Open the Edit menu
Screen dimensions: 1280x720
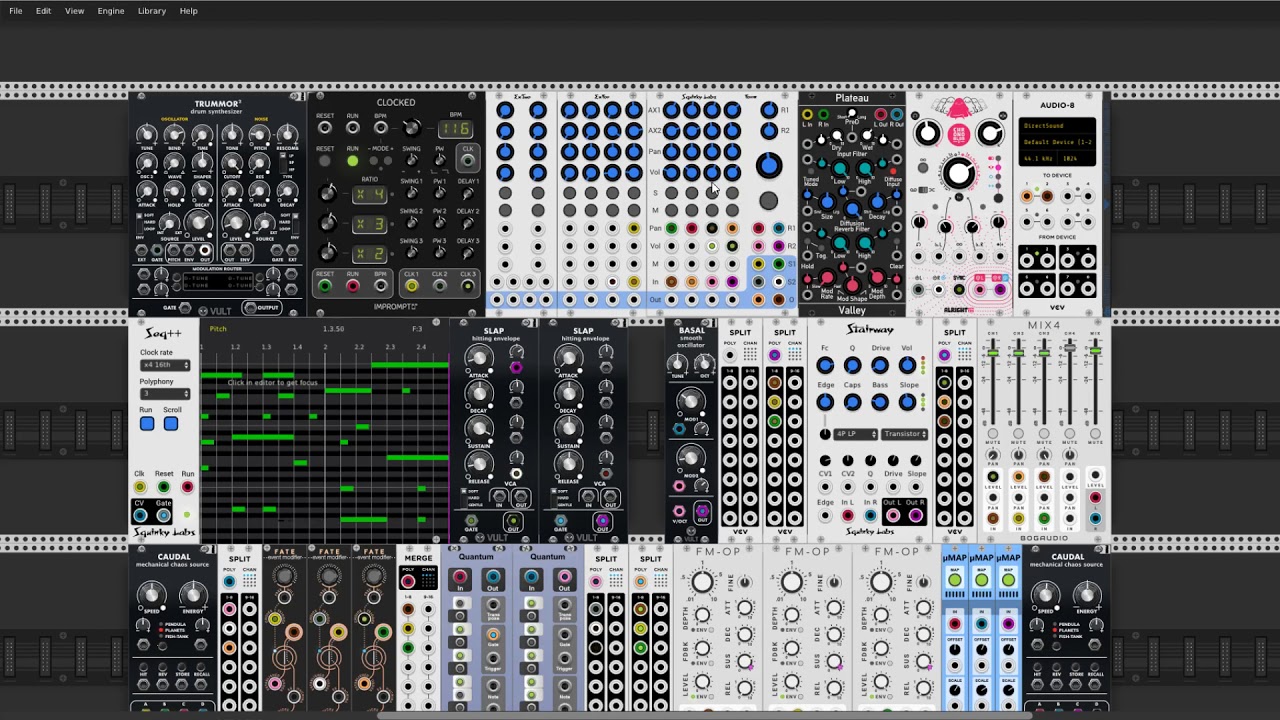[x=43, y=11]
